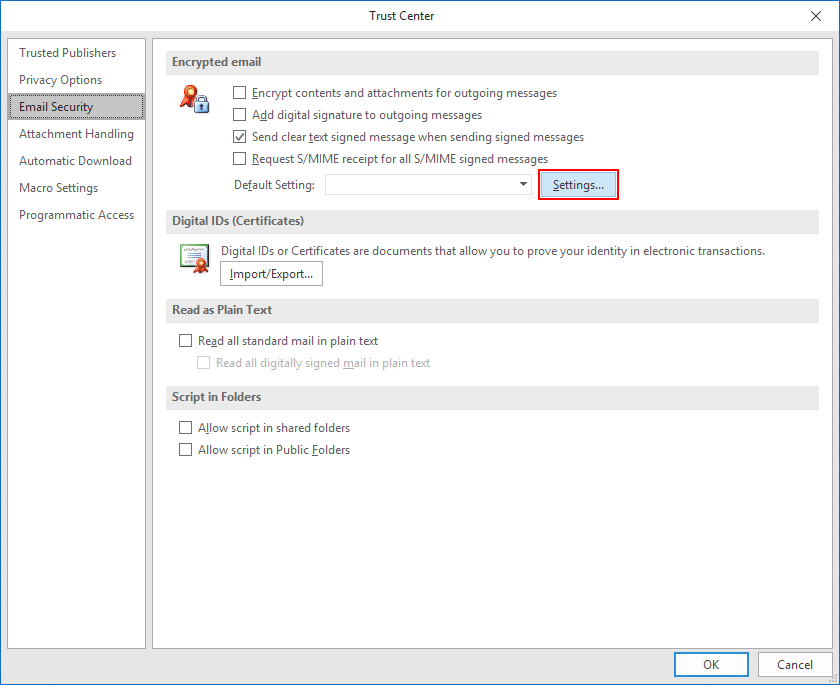Viewport: 840px width, 685px height.
Task: Click the Digital ID certificate icon
Action: (x=193, y=258)
